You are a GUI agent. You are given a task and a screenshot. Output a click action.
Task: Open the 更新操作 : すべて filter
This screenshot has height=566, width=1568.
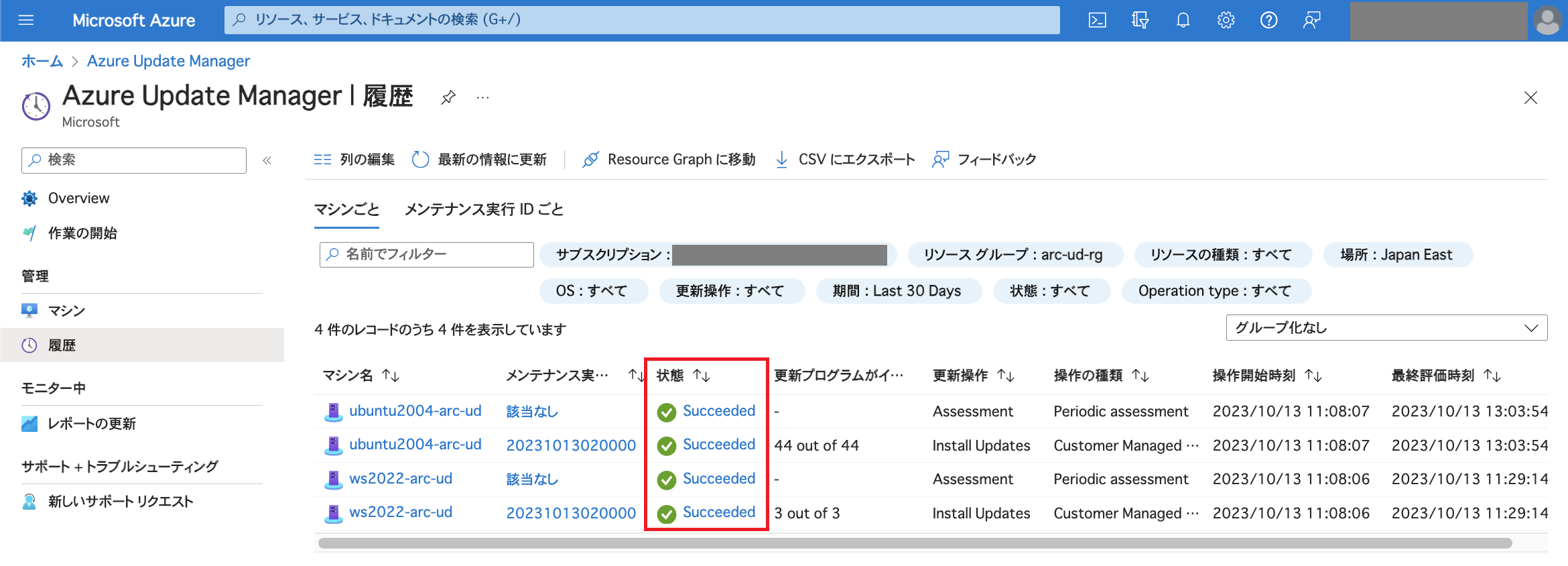tap(732, 291)
